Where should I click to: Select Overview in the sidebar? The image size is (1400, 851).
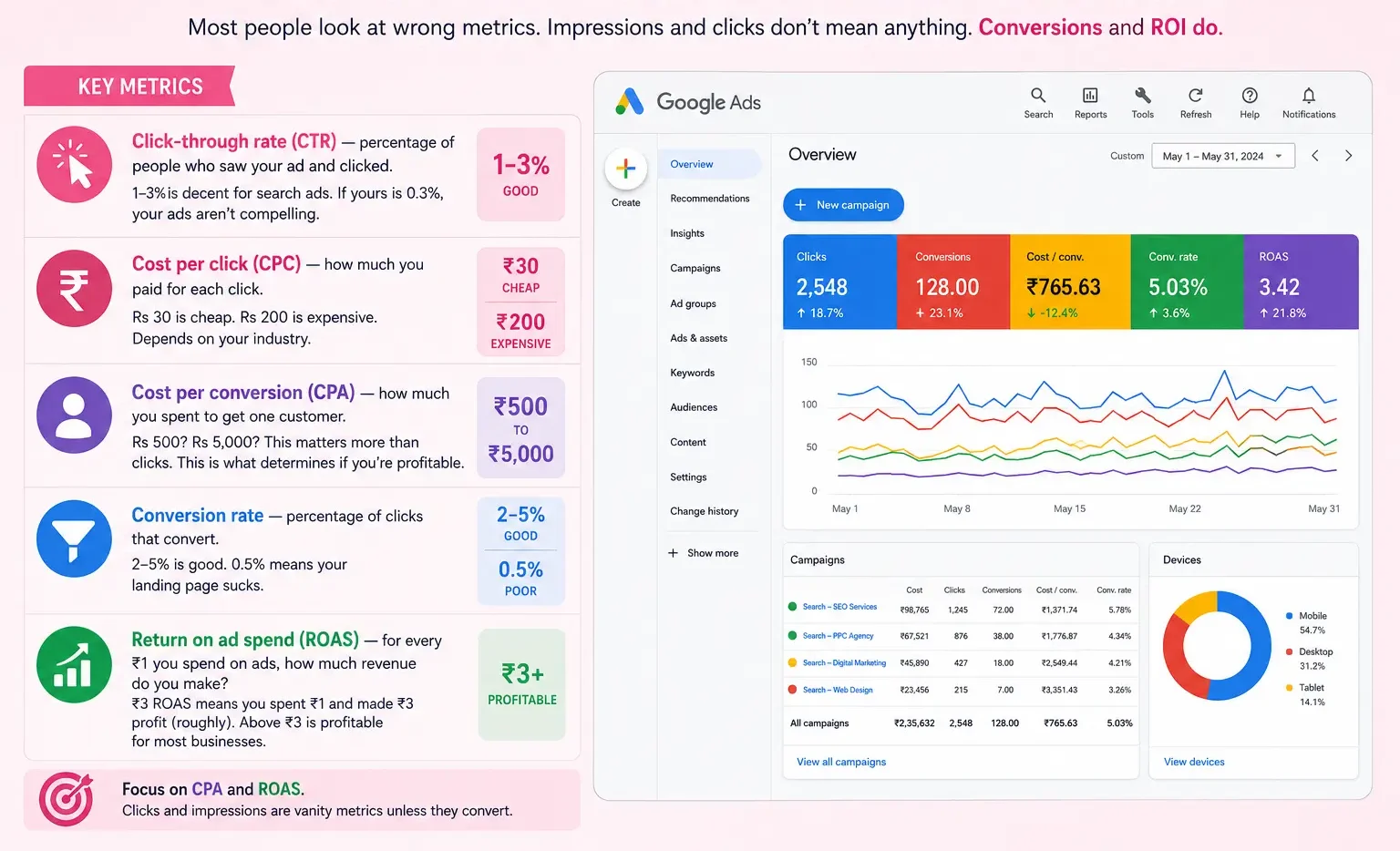(709, 164)
